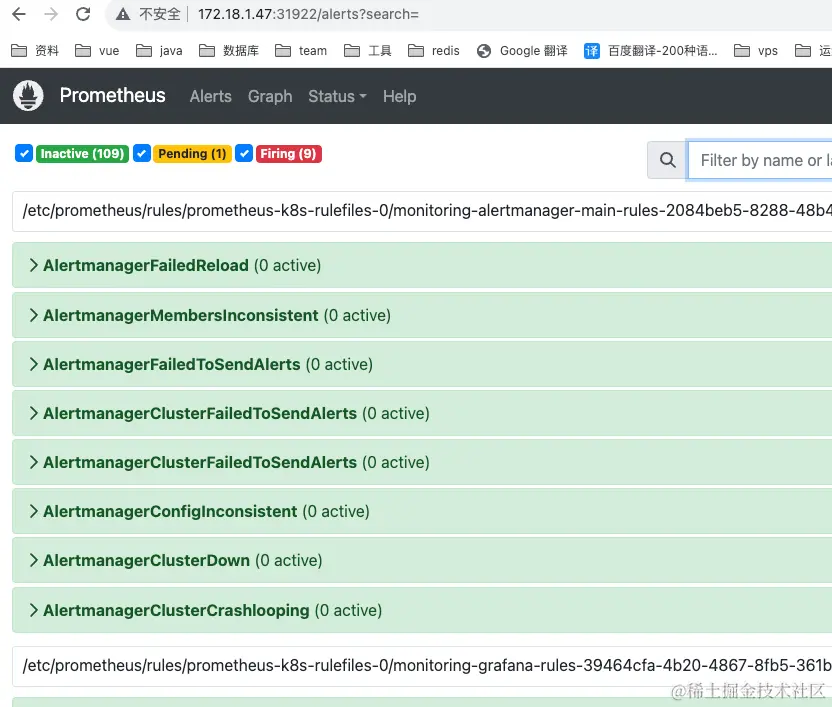Image resolution: width=832 pixels, height=707 pixels.
Task: Open the Status dropdown menu
Action: coord(337,96)
